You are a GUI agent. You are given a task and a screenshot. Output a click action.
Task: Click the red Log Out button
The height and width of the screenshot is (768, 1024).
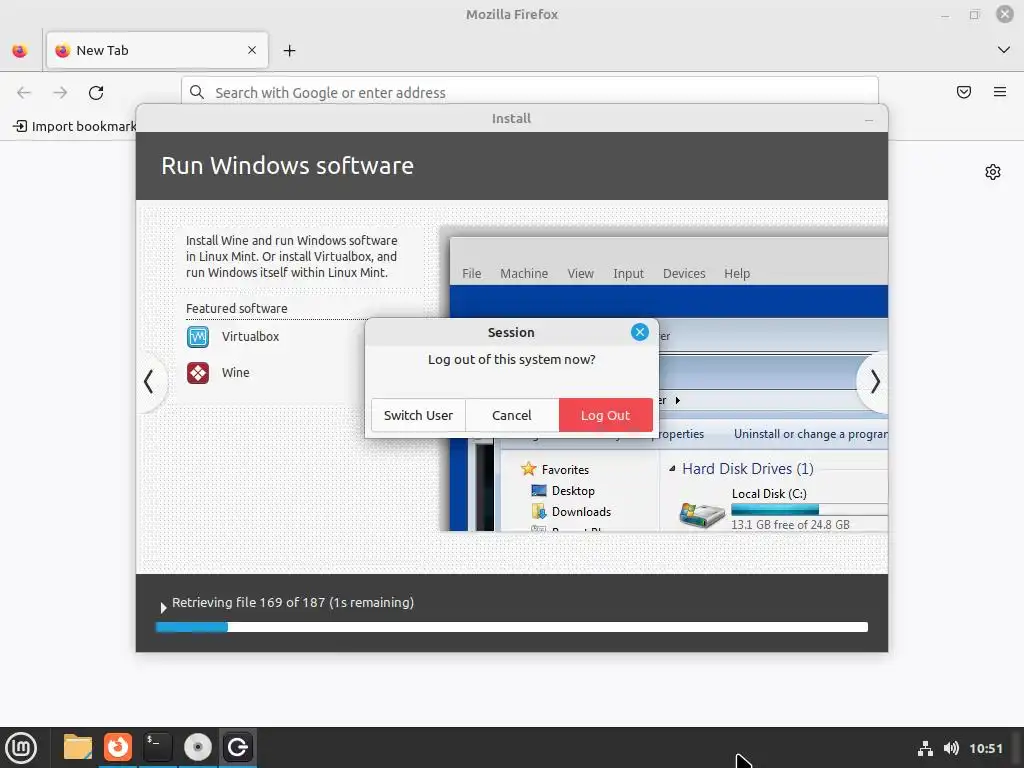click(605, 415)
